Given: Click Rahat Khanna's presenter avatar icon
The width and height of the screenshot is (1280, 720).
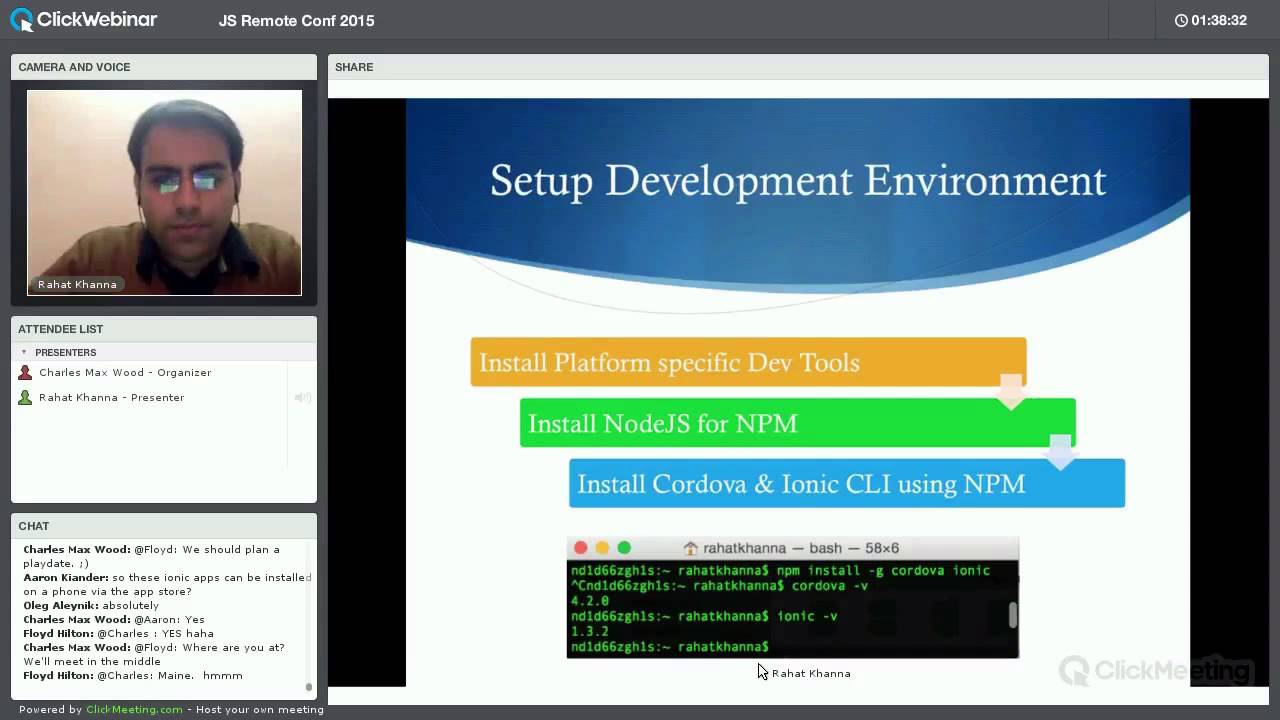Looking at the screenshot, I should [26, 398].
